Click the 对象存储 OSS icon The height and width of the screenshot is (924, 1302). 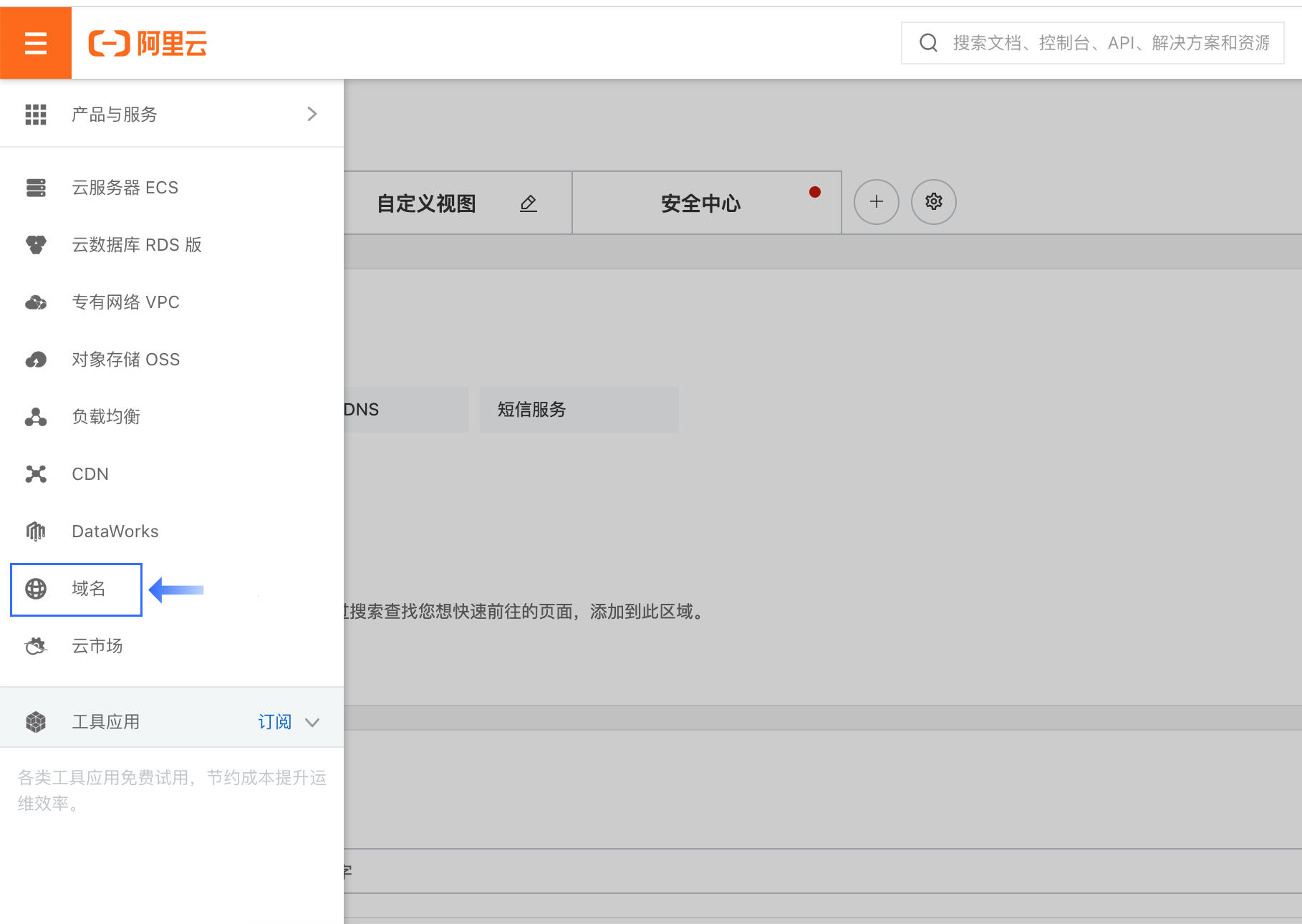pos(36,360)
